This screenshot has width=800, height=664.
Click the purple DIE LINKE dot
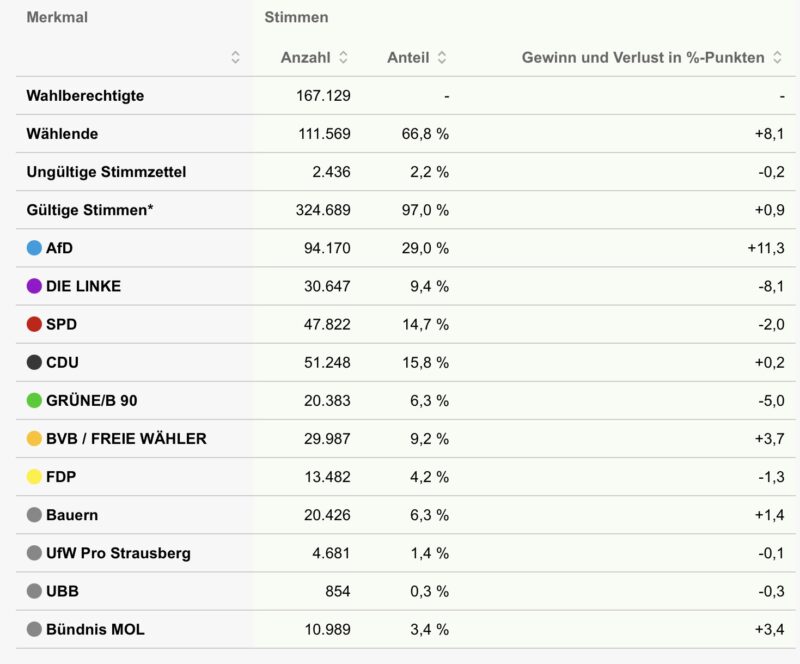click(34, 286)
